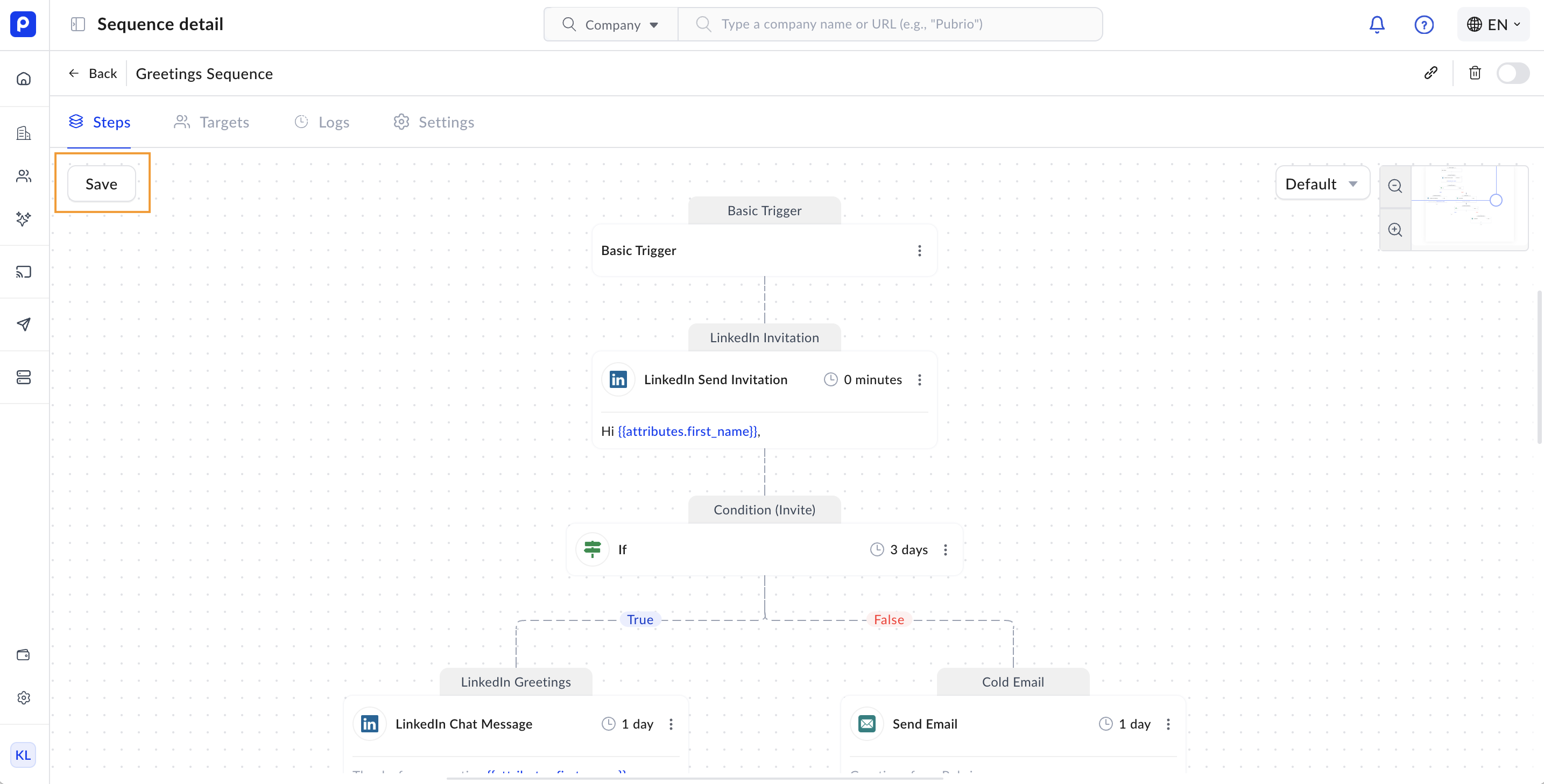
Task: Open the paper plane sequences sidebar icon
Action: point(24,324)
